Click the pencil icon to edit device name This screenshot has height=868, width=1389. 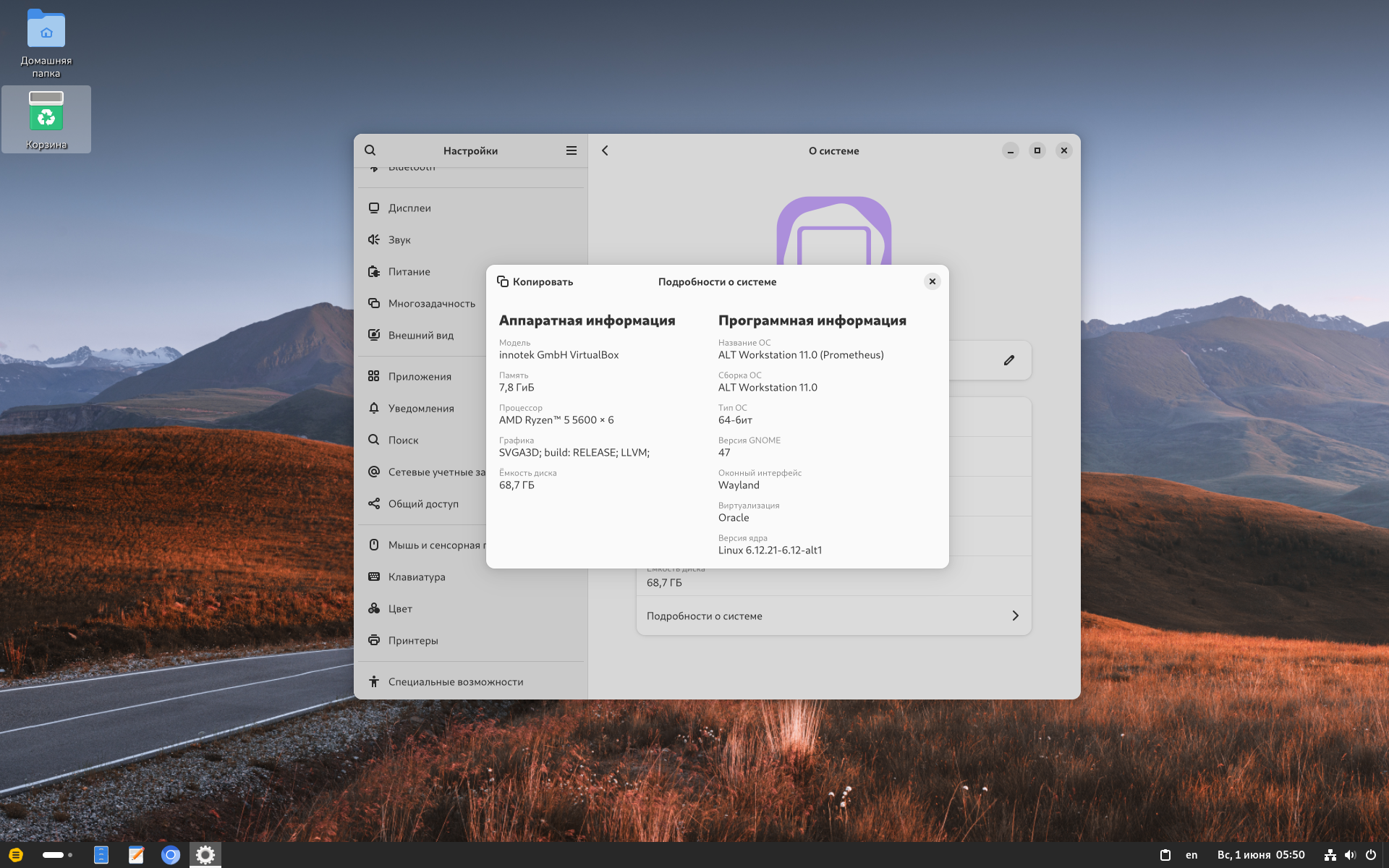(x=1009, y=360)
